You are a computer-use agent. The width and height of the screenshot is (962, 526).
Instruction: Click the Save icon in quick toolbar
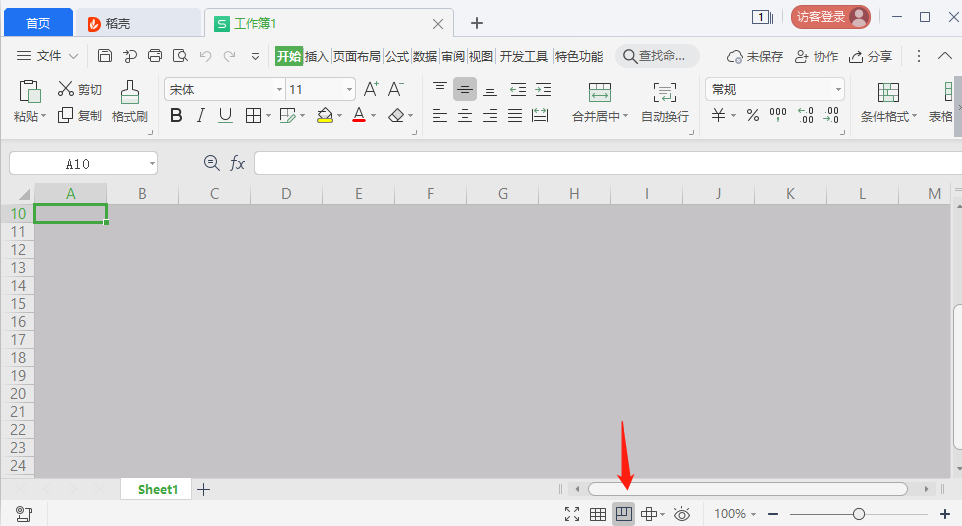coord(105,56)
